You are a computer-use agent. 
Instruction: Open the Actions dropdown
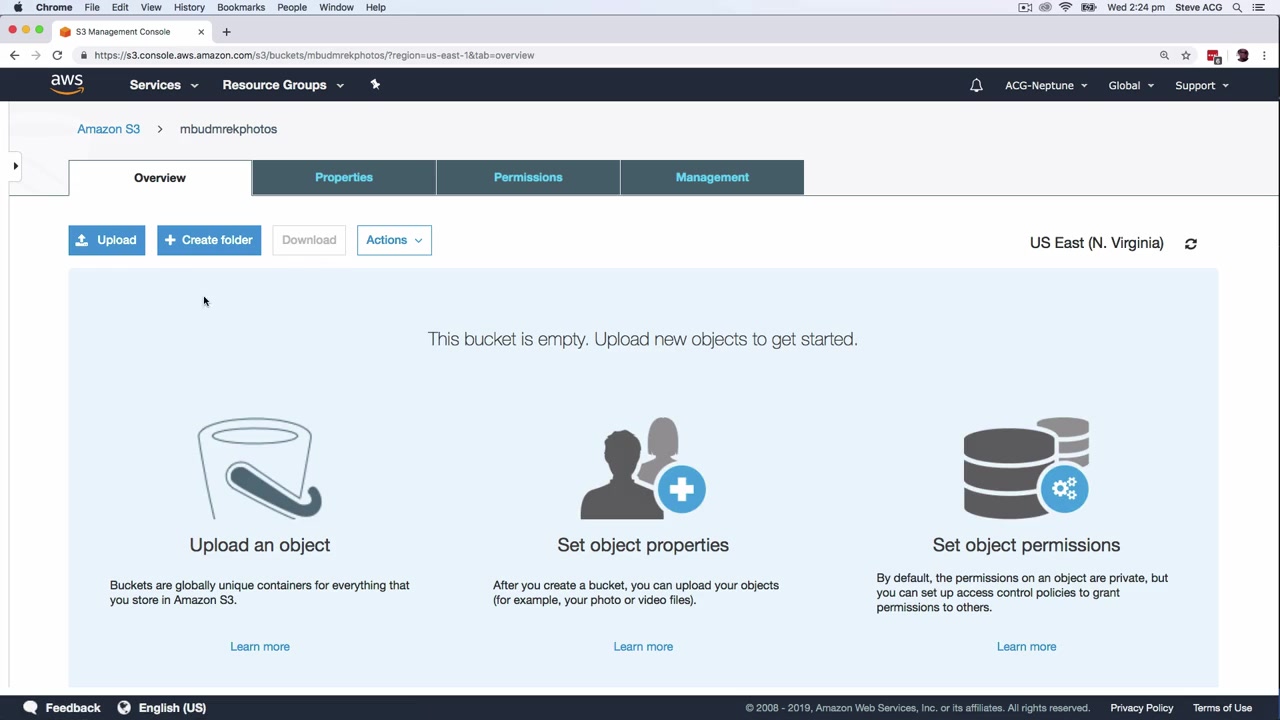coord(394,240)
